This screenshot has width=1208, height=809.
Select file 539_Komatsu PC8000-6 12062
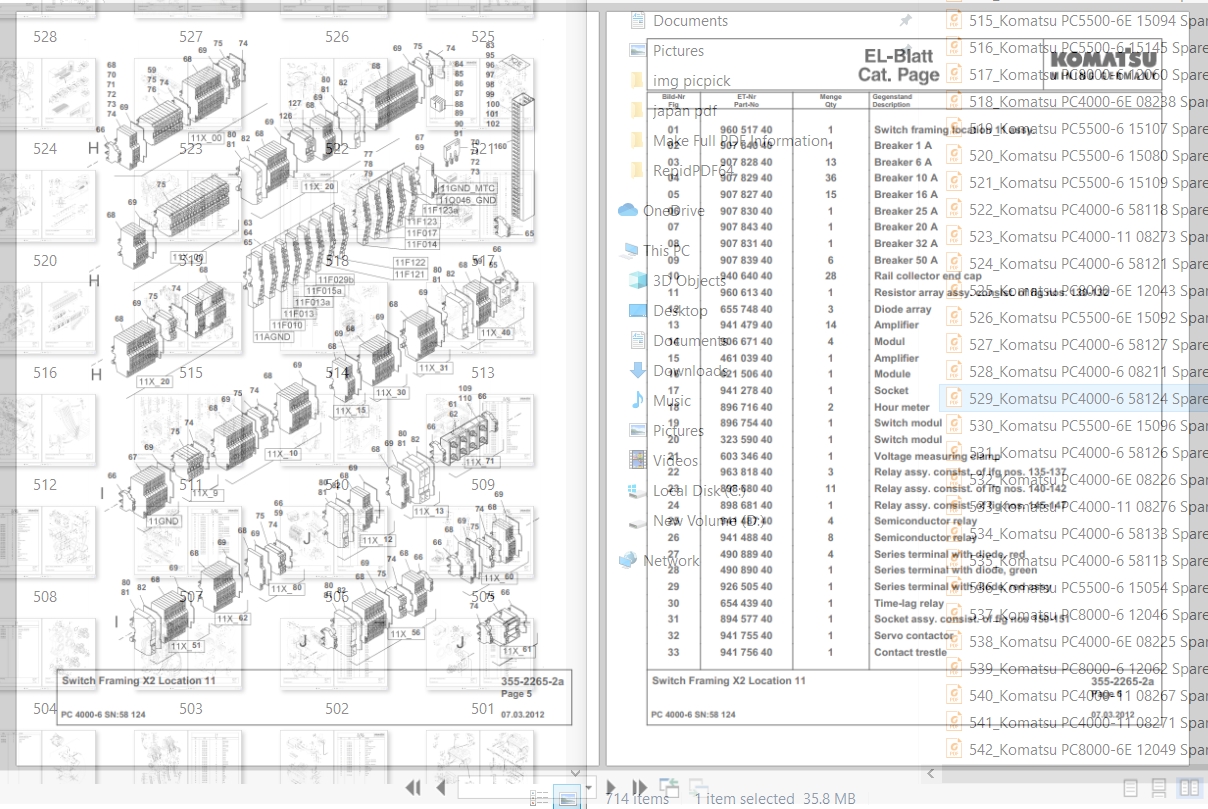[1088, 668]
